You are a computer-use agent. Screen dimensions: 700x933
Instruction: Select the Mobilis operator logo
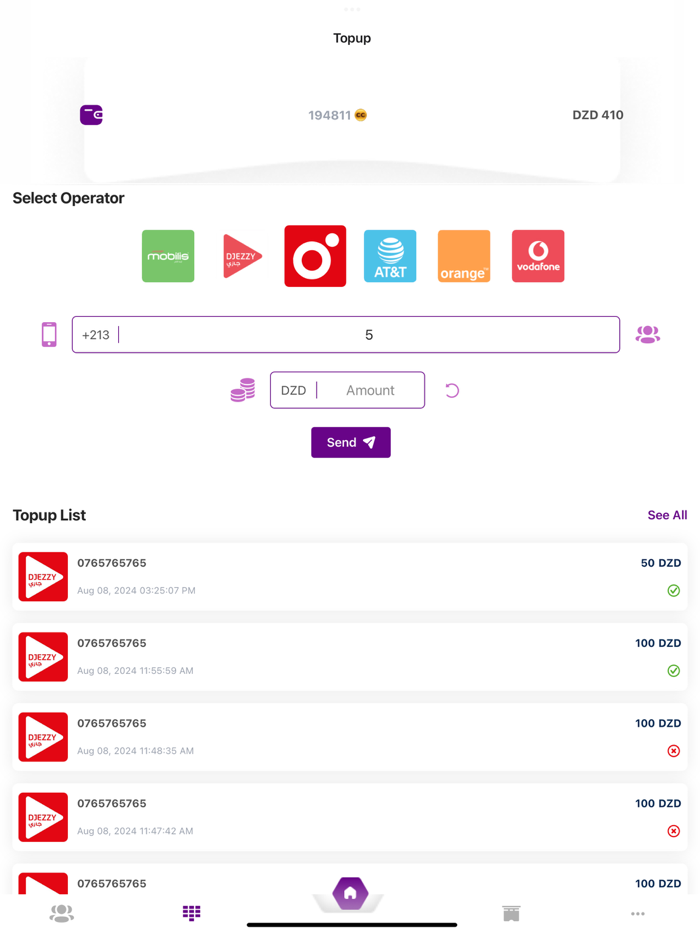coord(168,256)
